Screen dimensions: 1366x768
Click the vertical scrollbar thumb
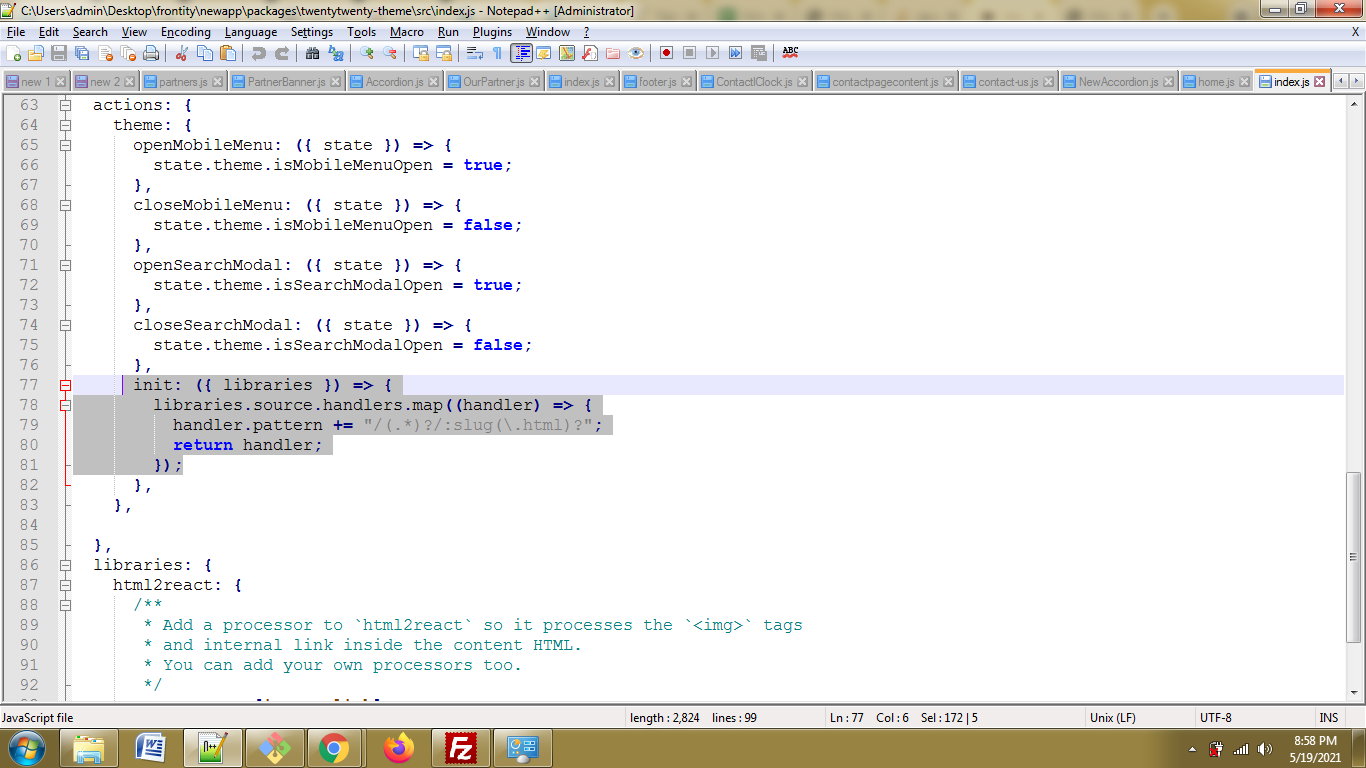pos(1354,556)
